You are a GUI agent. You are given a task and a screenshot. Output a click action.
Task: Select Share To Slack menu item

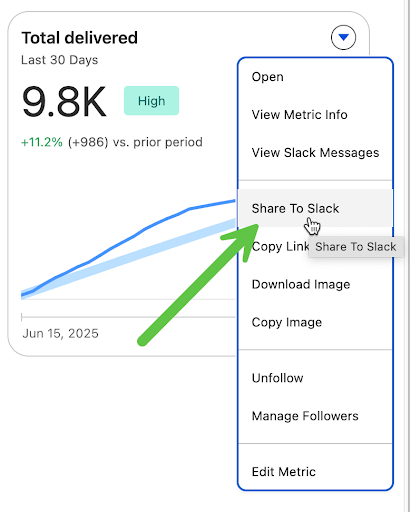coord(315,208)
